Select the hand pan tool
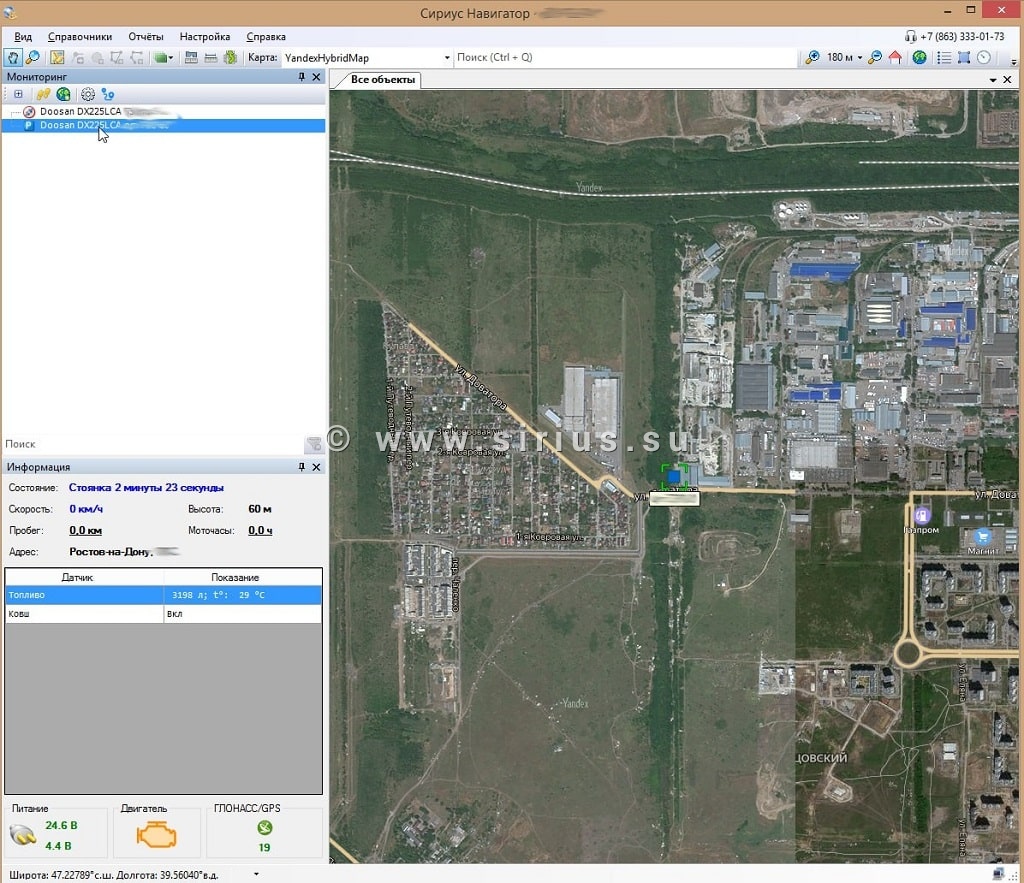The image size is (1024, 883). (14, 58)
